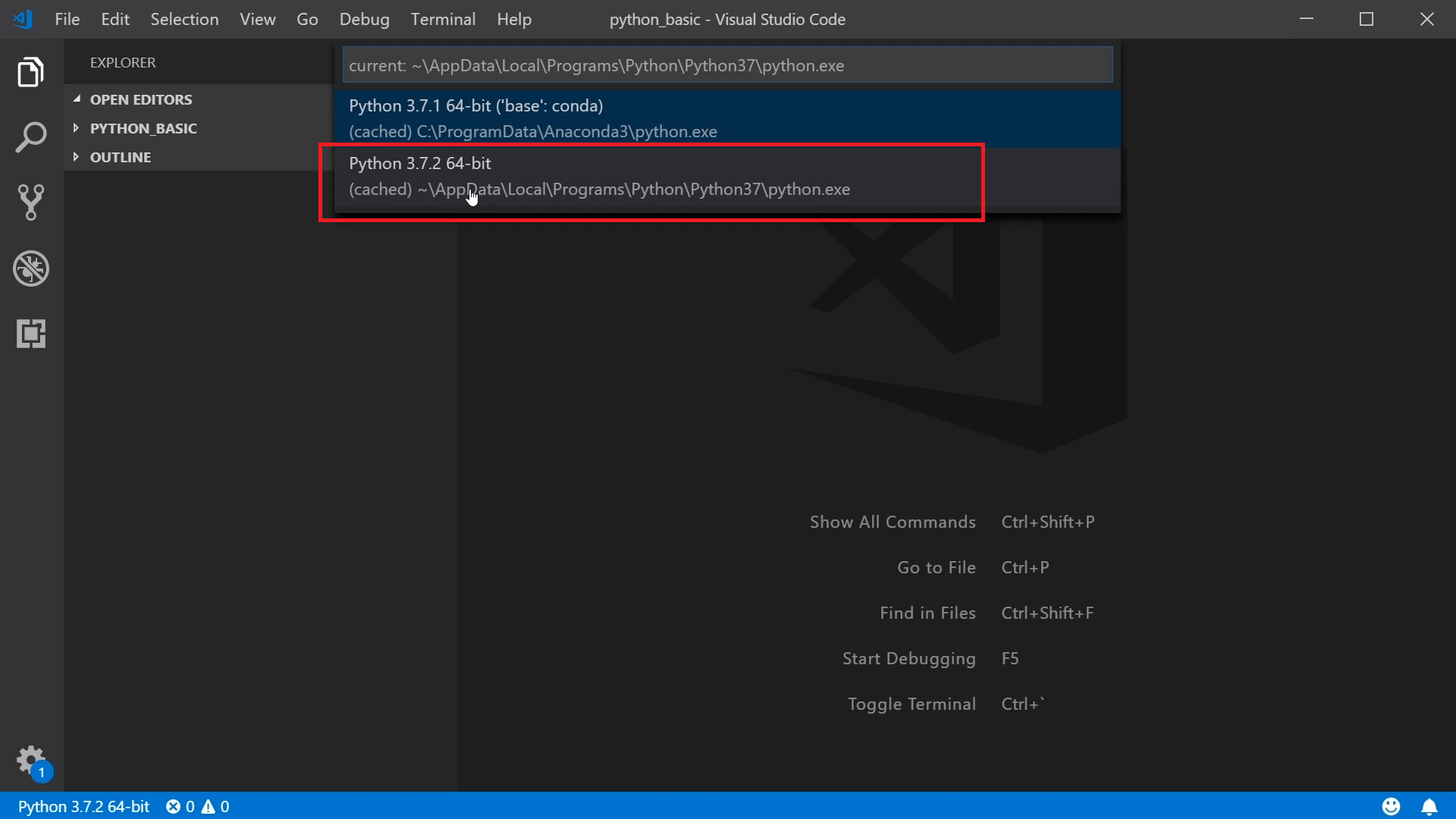The image size is (1456, 819).
Task: Open the Go menu
Action: [x=307, y=19]
